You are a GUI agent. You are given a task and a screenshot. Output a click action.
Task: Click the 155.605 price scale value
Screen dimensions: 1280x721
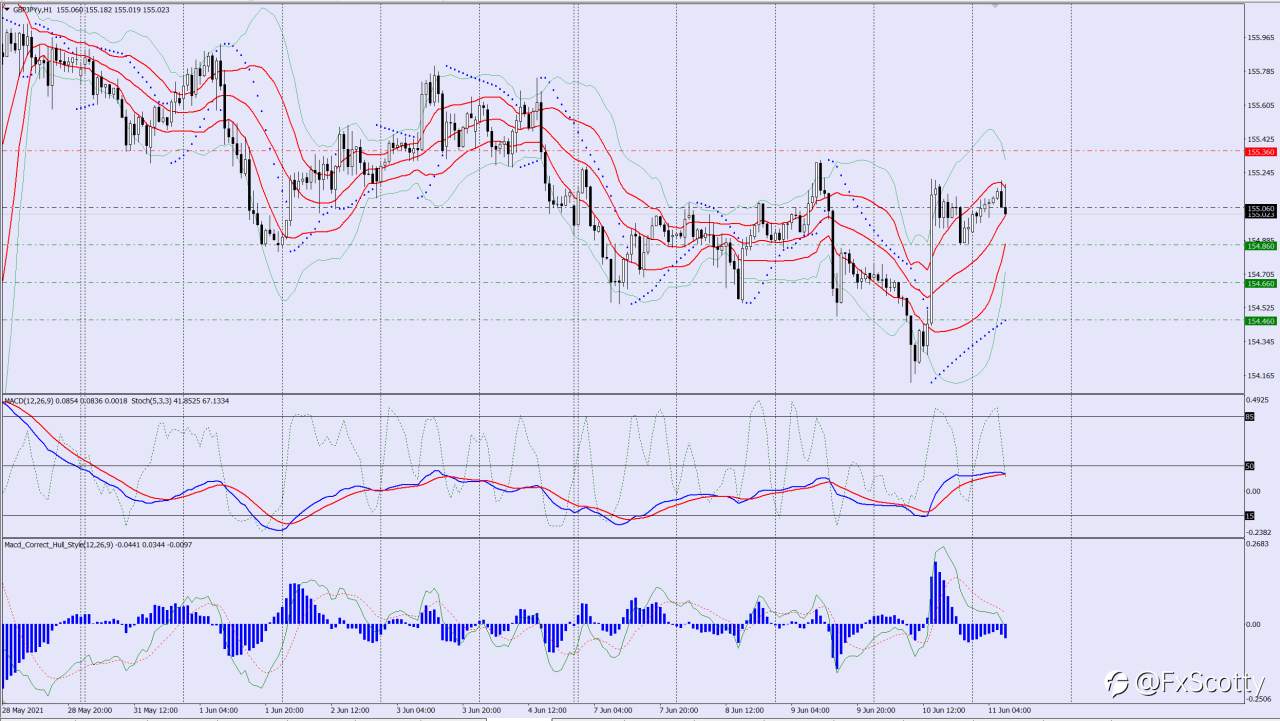(1260, 106)
